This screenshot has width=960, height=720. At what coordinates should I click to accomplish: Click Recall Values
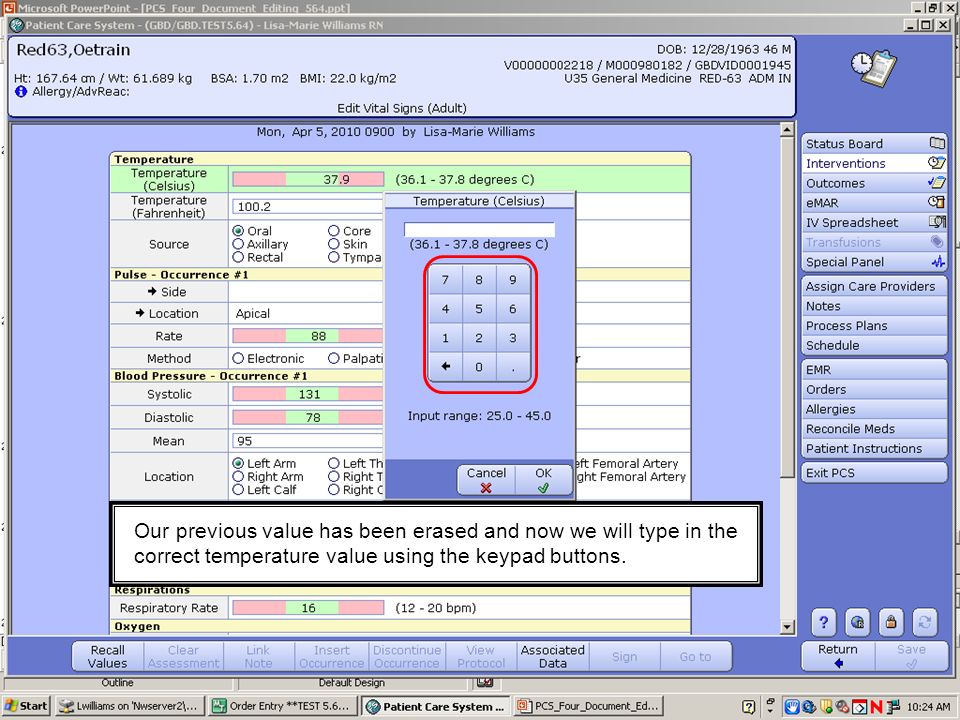[108, 656]
